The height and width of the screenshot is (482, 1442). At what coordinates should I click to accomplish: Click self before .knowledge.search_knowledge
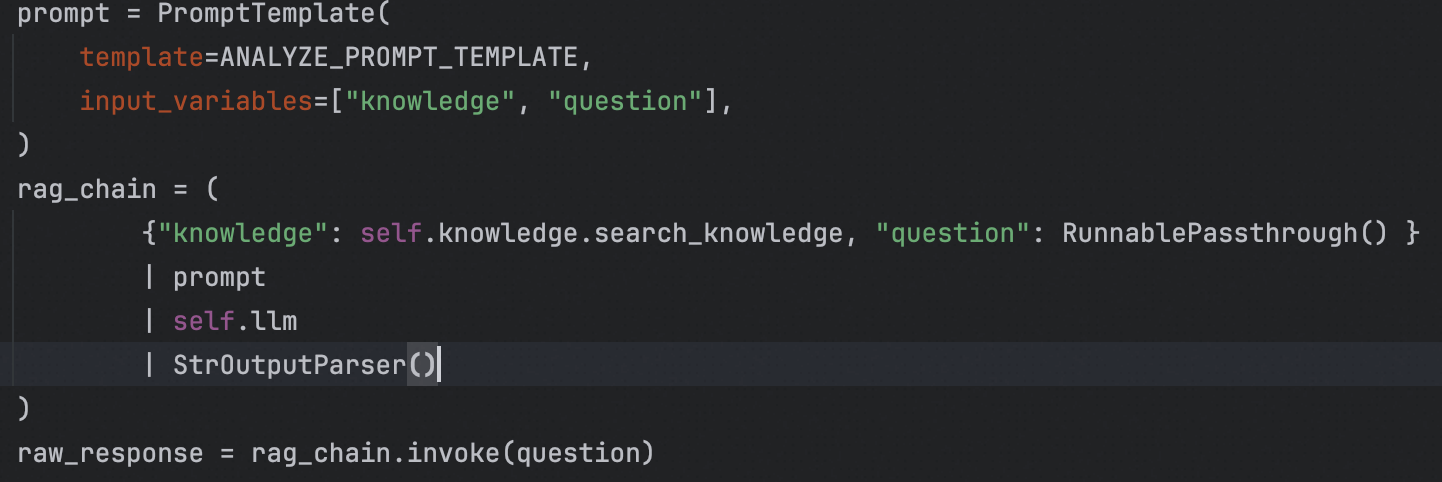click(392, 234)
